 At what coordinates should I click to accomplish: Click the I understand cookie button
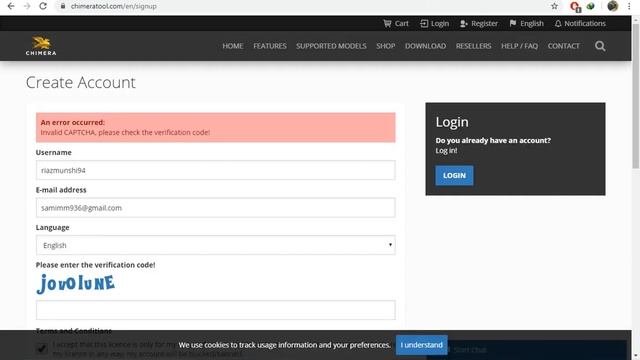pos(422,345)
